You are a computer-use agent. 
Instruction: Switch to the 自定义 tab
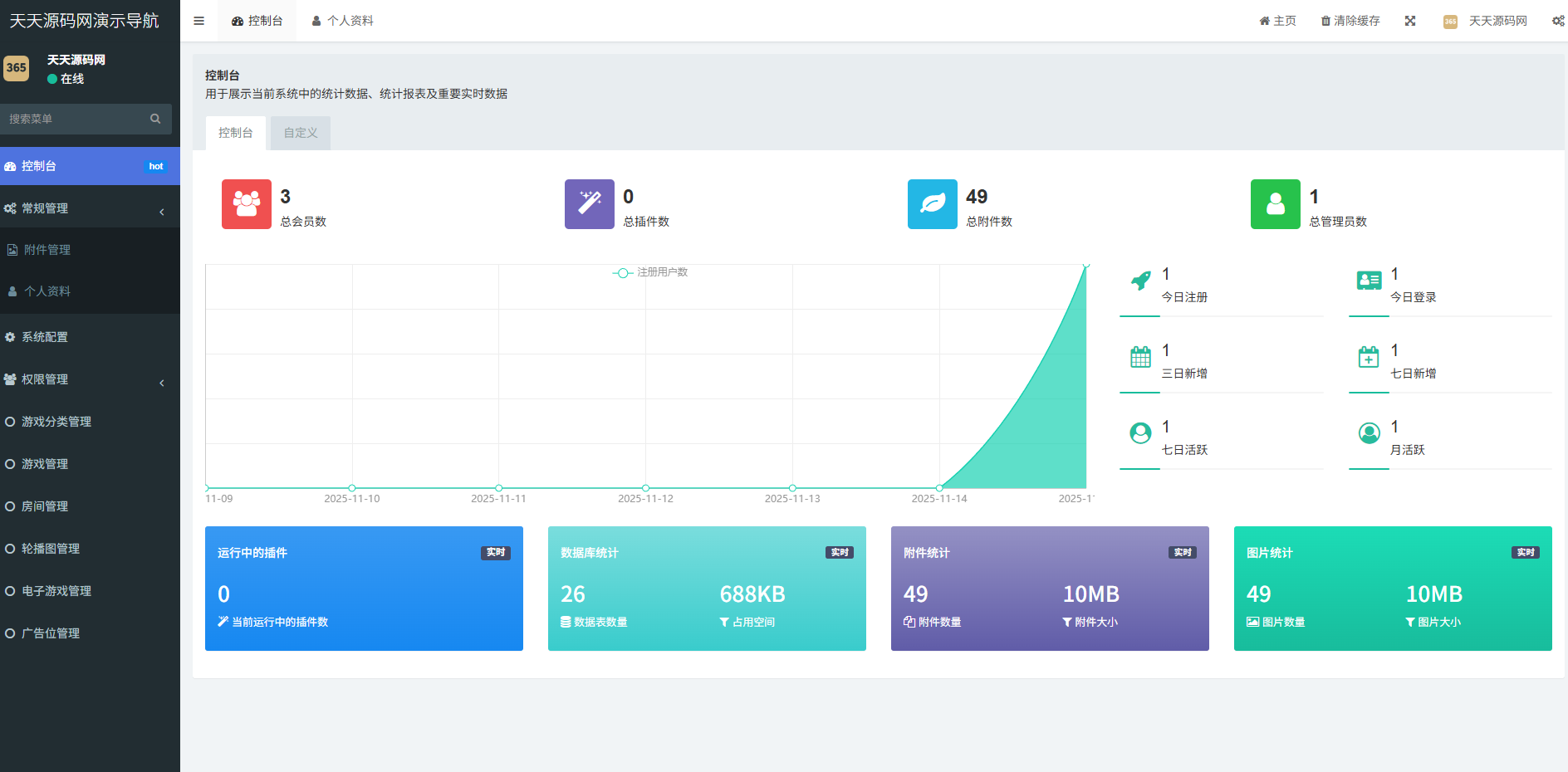[x=301, y=133]
